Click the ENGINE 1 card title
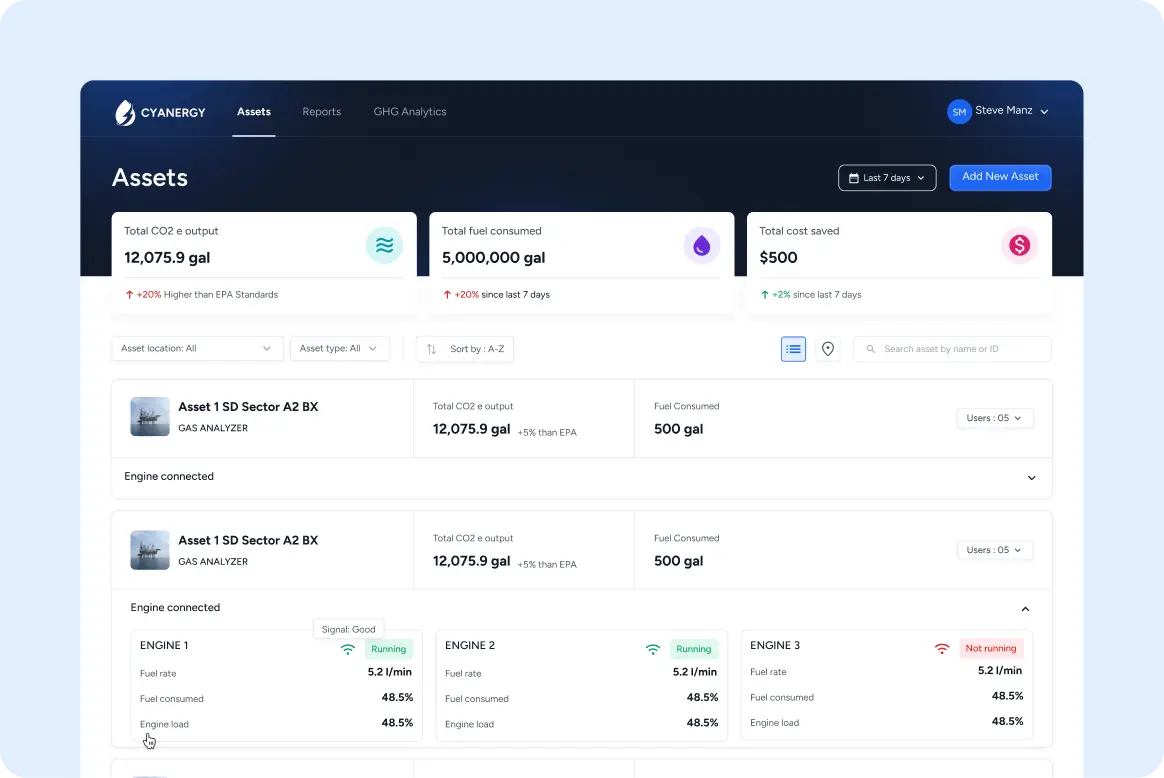Viewport: 1164px width, 778px height. [164, 645]
